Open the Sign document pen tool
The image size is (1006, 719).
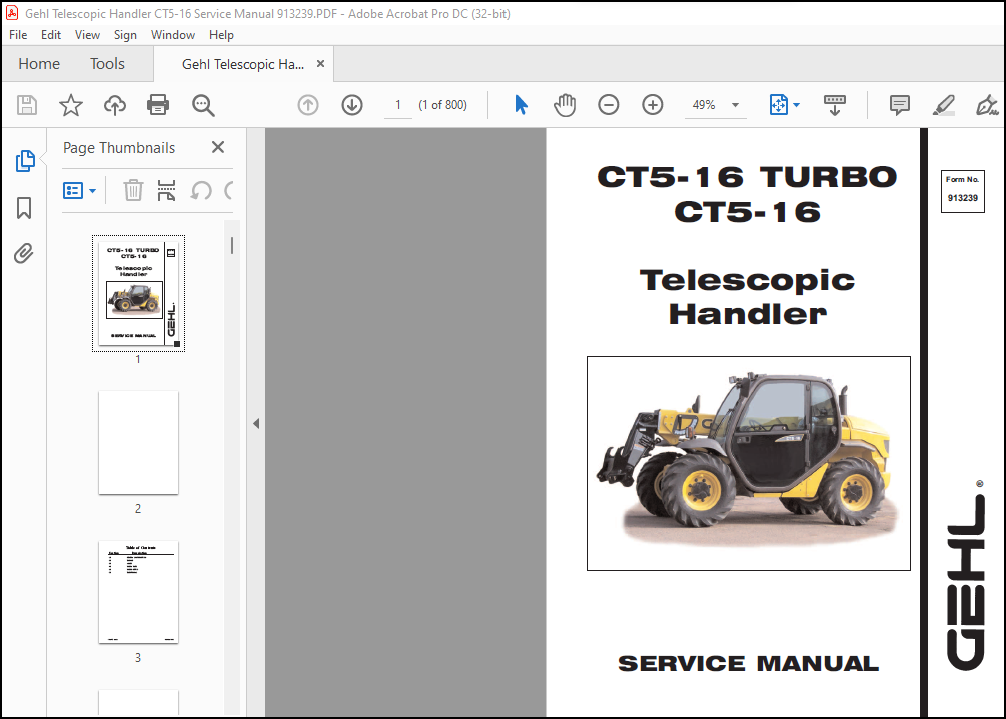point(987,105)
